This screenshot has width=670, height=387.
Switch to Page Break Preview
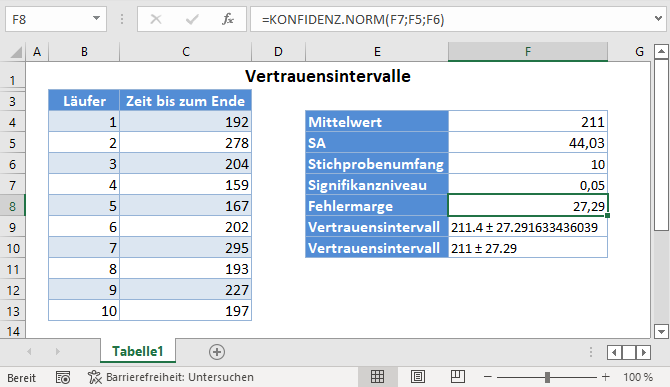click(x=458, y=376)
